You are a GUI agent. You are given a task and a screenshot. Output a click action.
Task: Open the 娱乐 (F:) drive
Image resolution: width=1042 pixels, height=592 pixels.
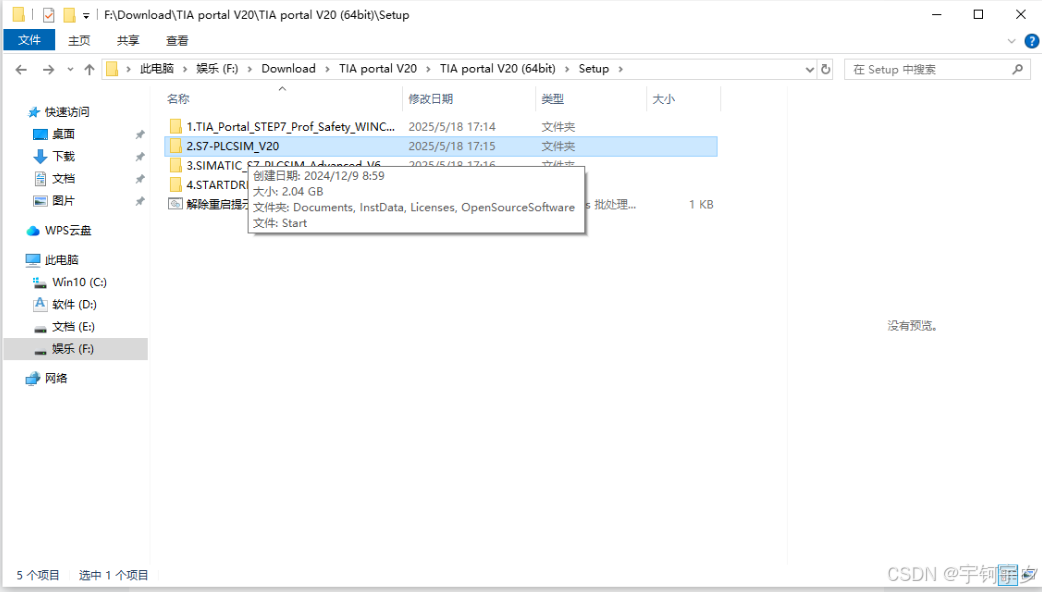click(72, 349)
